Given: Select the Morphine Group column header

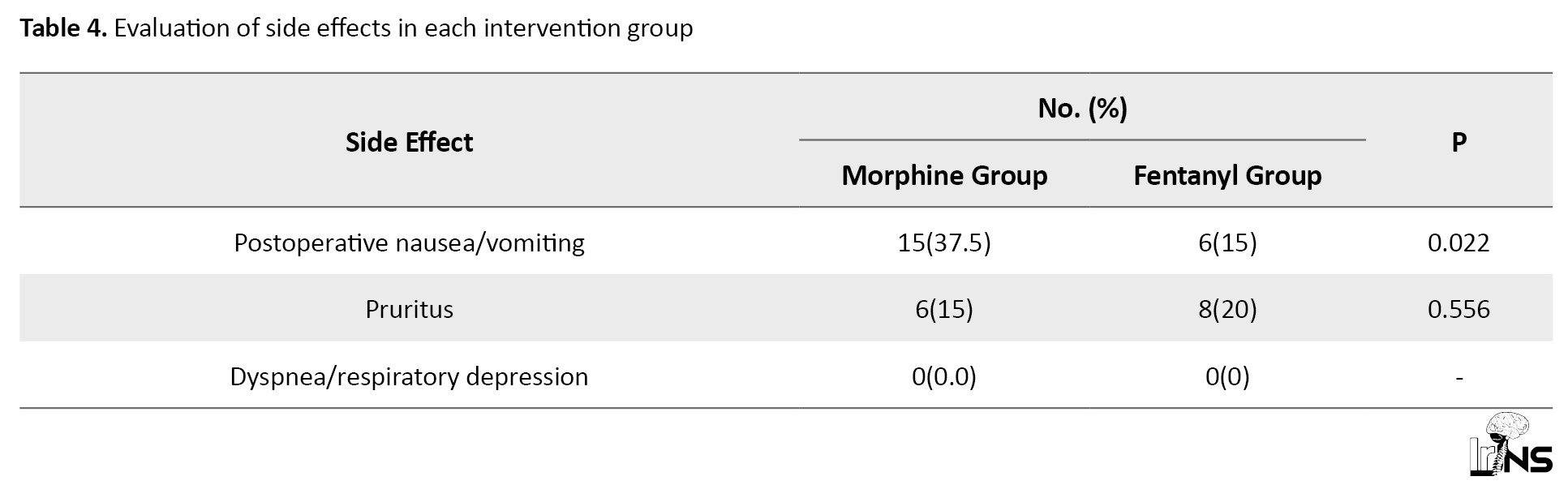Looking at the screenshot, I should [944, 175].
